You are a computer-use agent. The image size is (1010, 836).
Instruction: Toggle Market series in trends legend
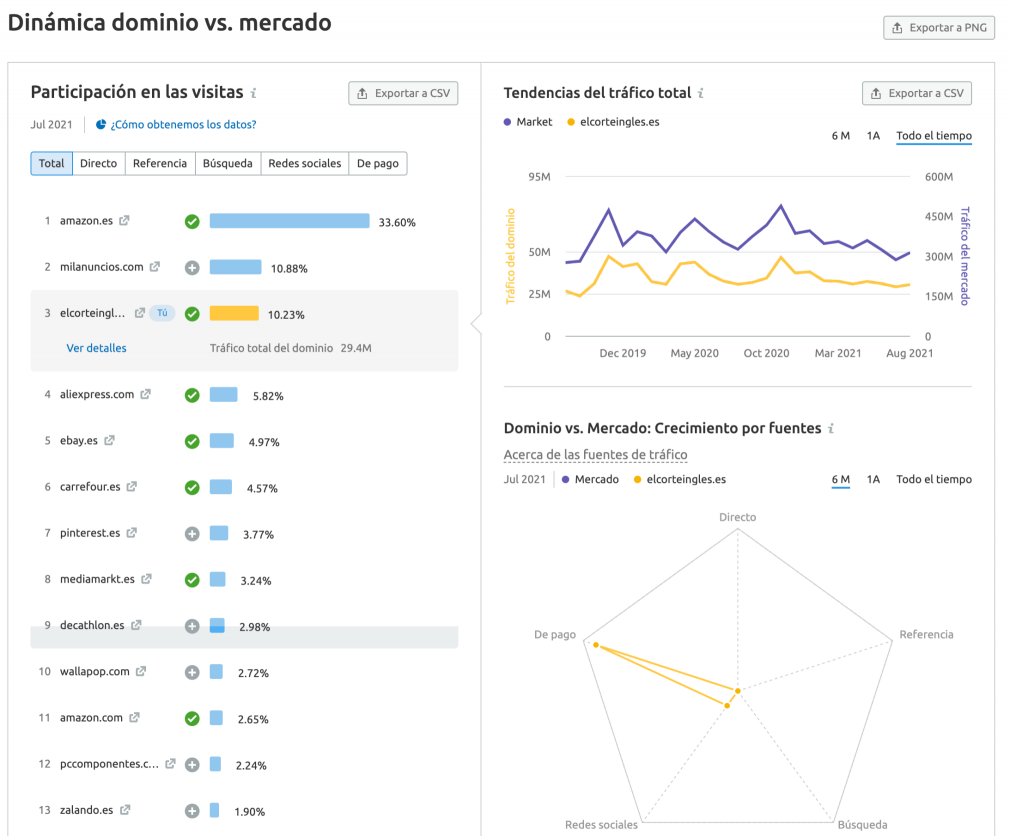point(528,122)
